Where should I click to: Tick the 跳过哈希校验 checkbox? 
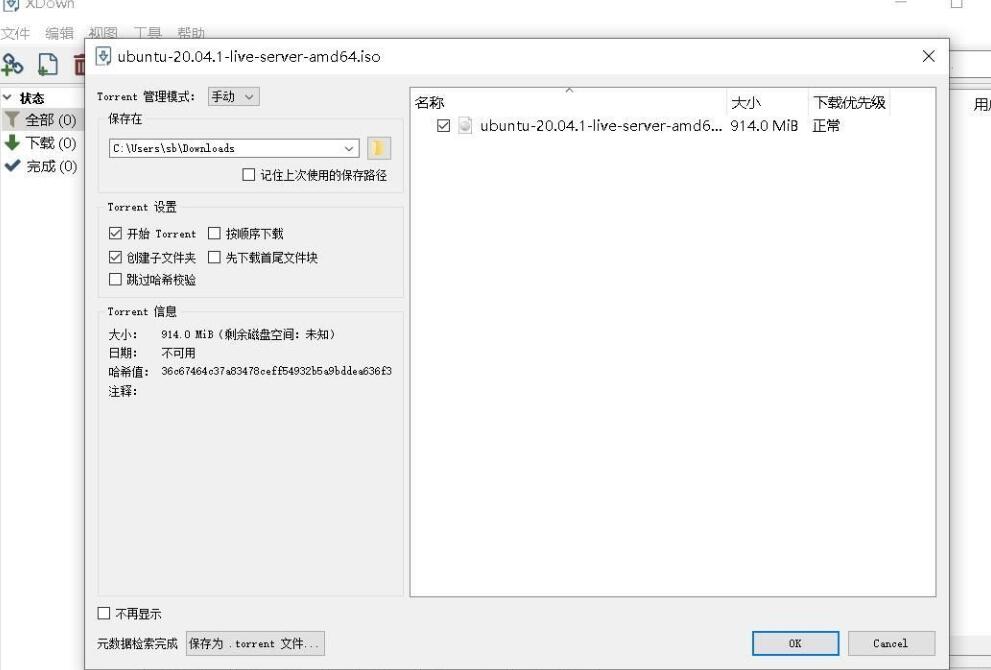point(115,279)
